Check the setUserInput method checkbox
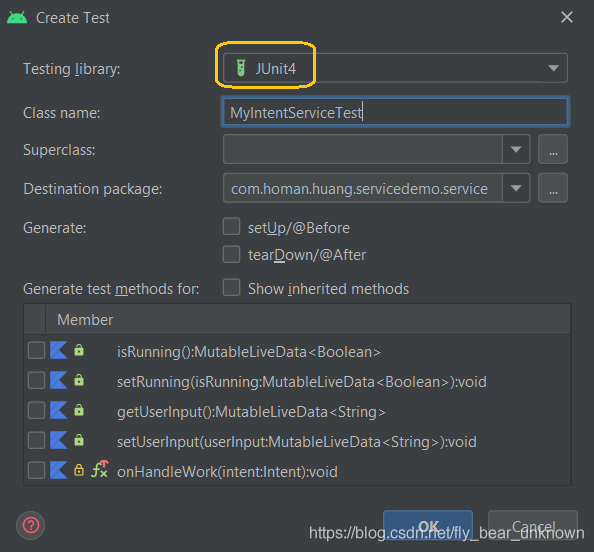This screenshot has width=594, height=552. pyautogui.click(x=36, y=440)
